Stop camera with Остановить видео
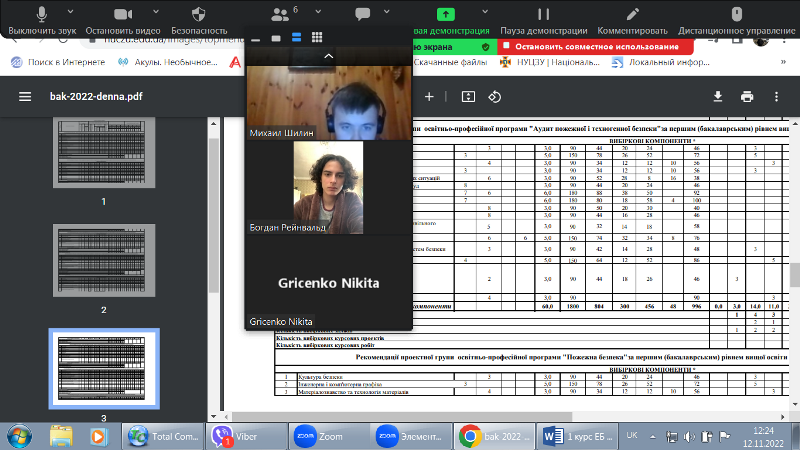Screen dimensions: 800x450 (124, 15)
